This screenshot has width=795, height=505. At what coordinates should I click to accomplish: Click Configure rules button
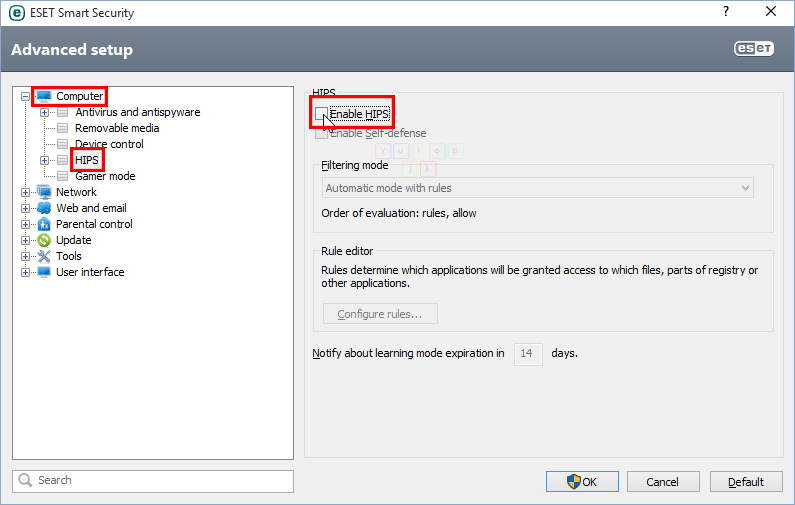380,314
